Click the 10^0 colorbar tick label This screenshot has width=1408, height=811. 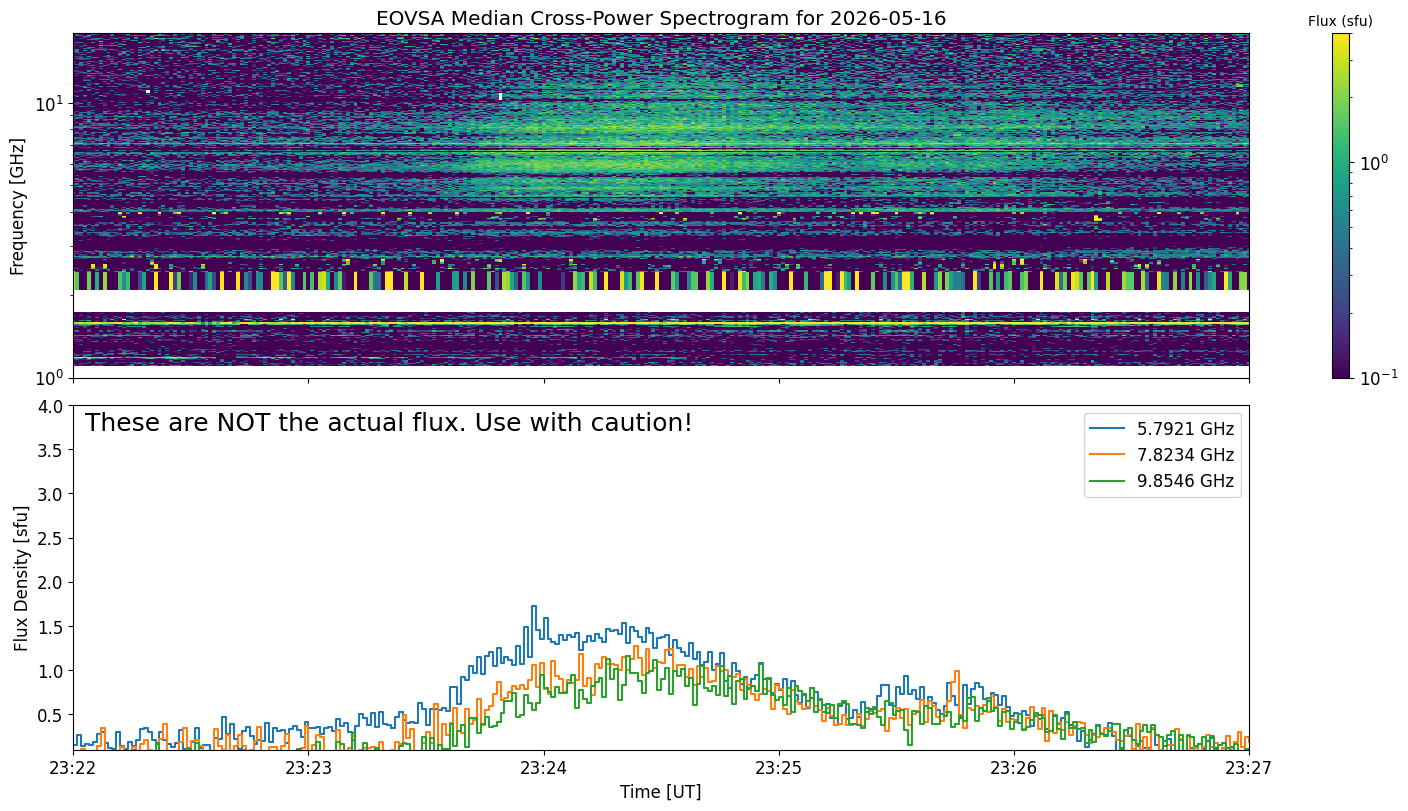(1378, 161)
